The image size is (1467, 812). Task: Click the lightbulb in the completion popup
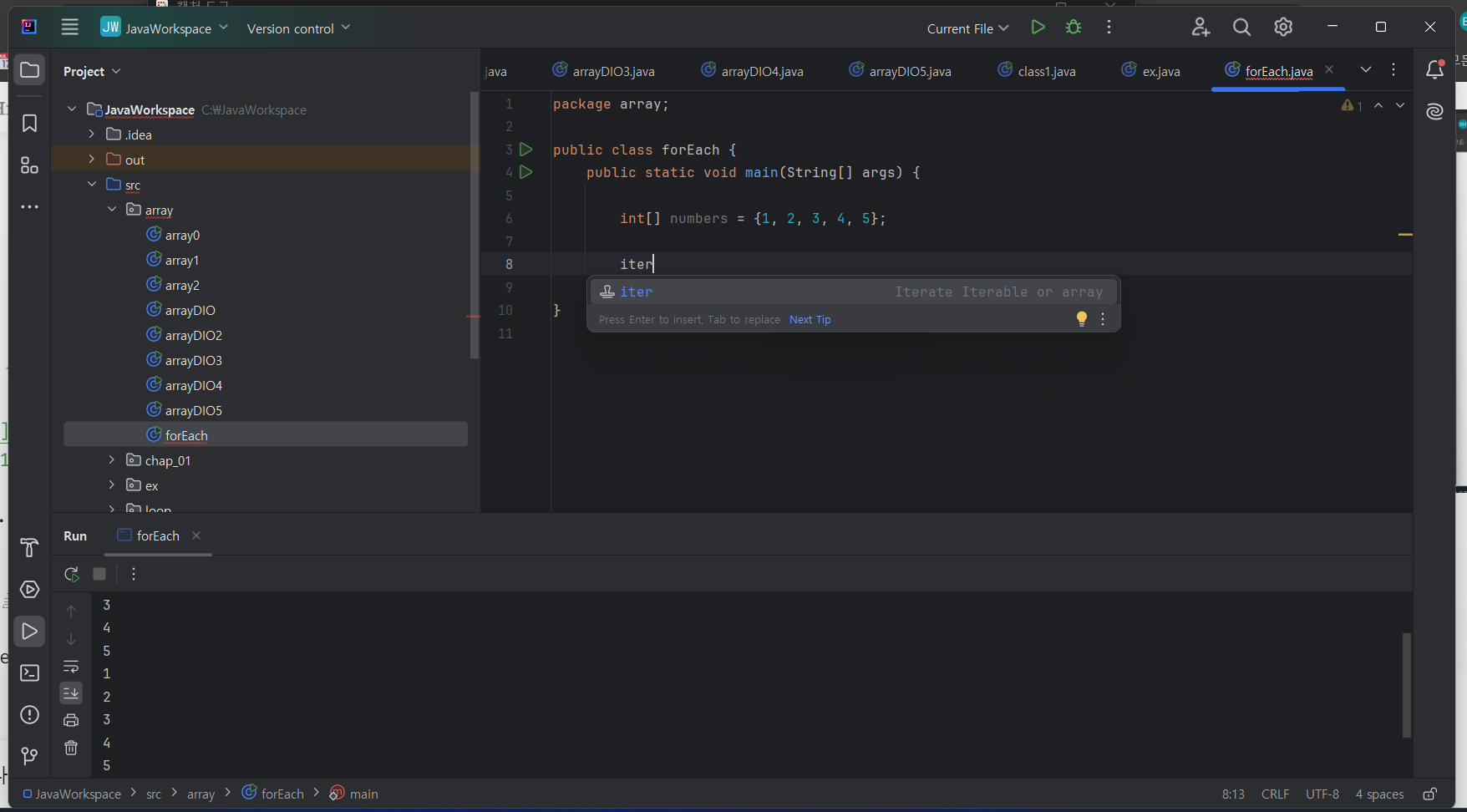point(1081,319)
